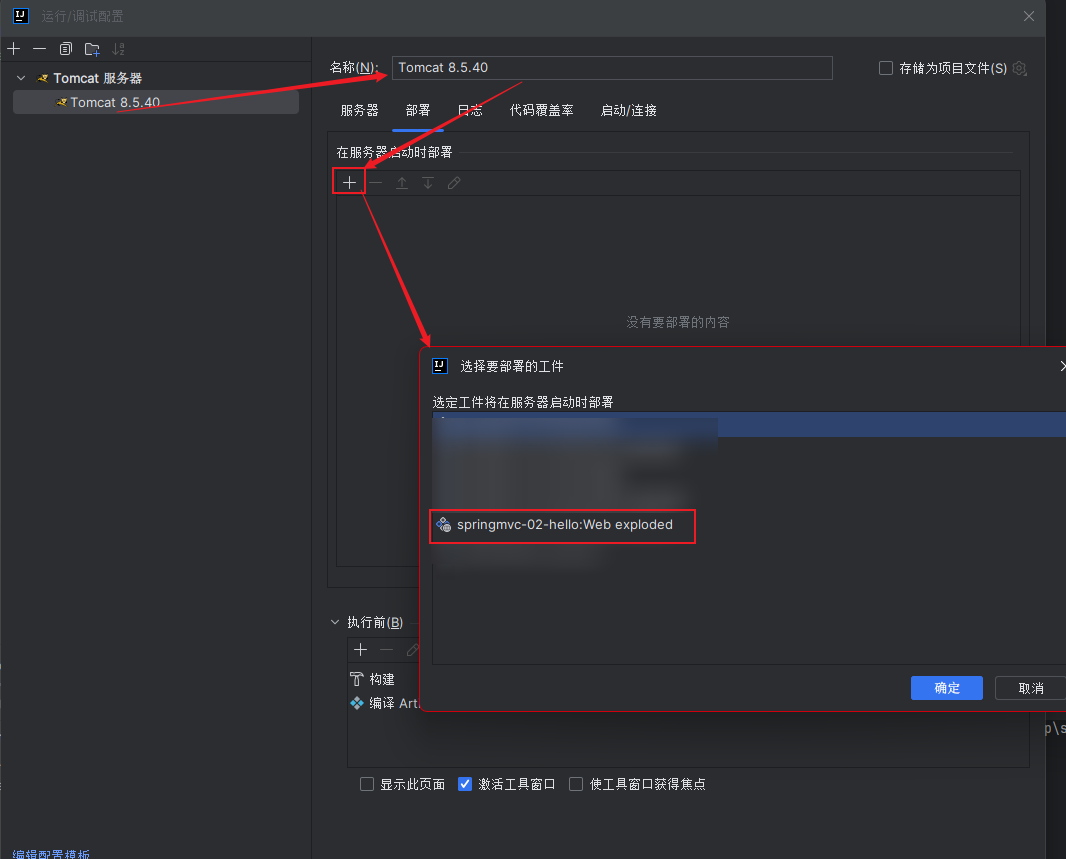
Task: Enable 使工具窗口获得焦点 checkbox
Action: pos(576,784)
